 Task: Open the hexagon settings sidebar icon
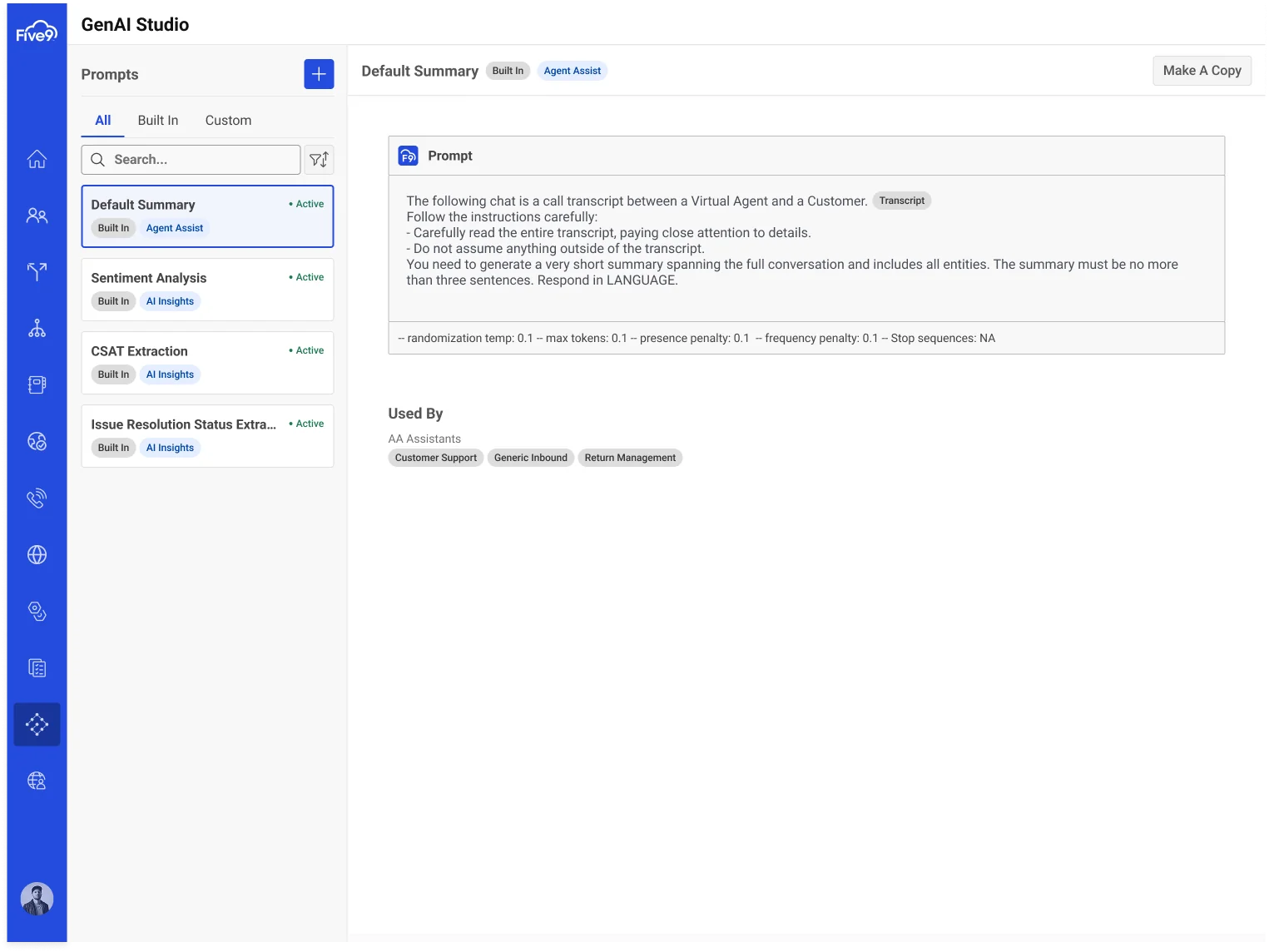tap(37, 611)
